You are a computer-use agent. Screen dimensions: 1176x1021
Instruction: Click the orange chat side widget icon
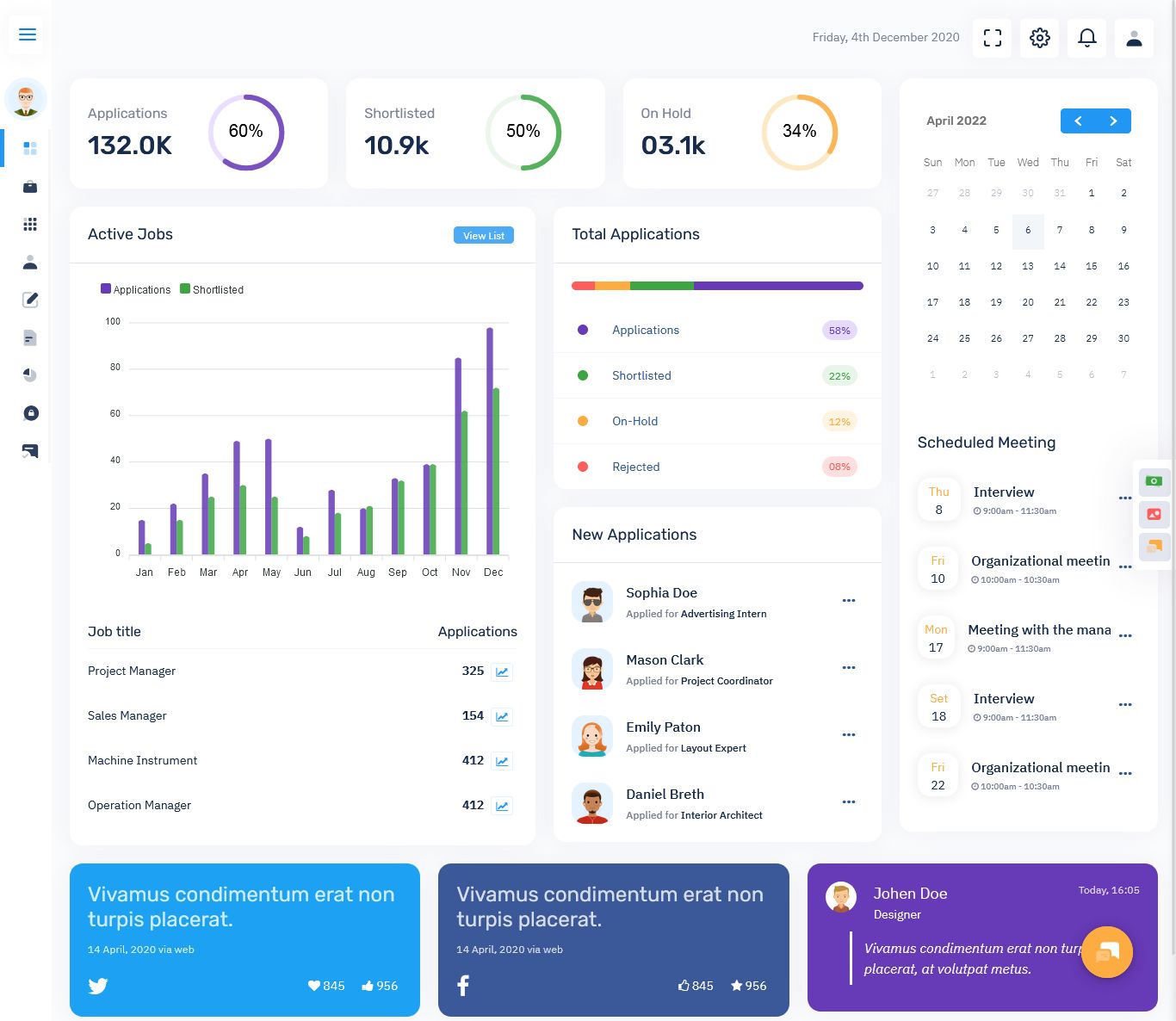(1154, 547)
